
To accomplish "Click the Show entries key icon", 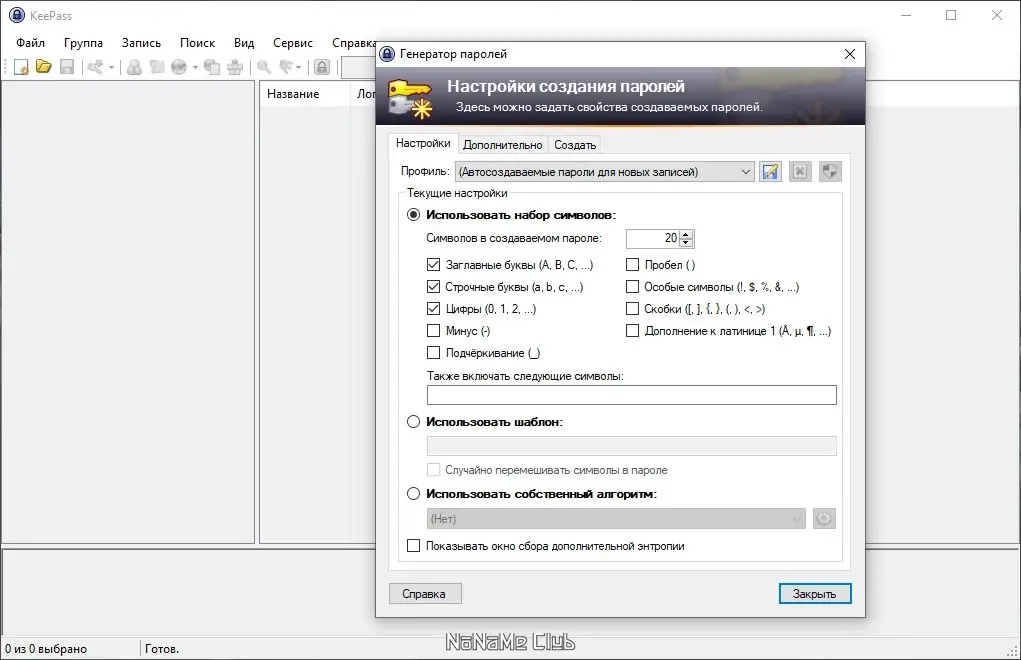I will [x=286, y=66].
